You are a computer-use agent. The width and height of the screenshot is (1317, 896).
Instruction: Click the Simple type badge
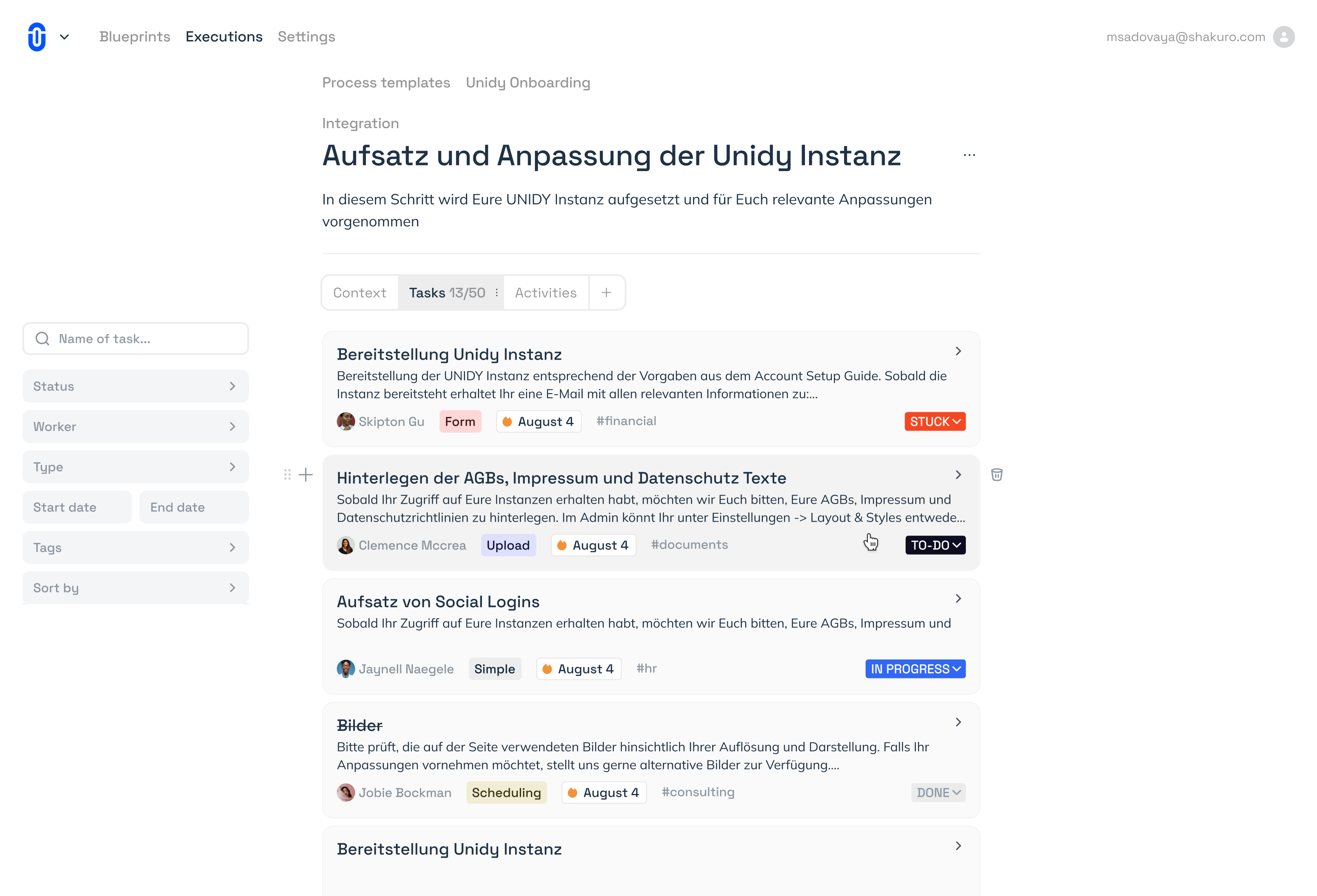(x=495, y=669)
